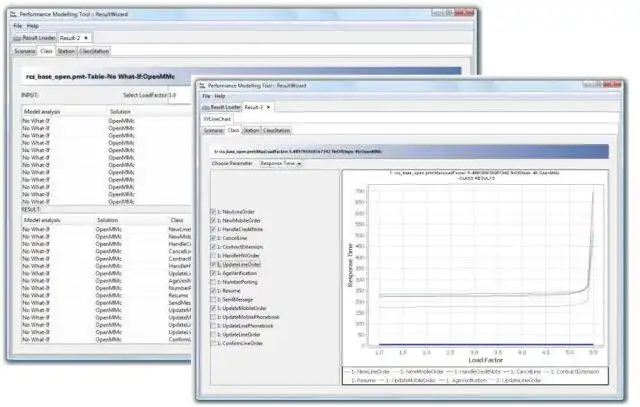Click the CancelLine entry in the chart legend
Viewport: 640px width, 407px height.
[523, 372]
